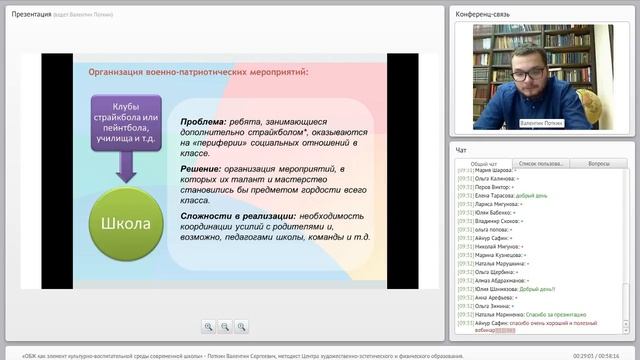Select Айнур Сафин's thank-you webinar message
Viewport: 640px width, 360px height.
click(527, 327)
